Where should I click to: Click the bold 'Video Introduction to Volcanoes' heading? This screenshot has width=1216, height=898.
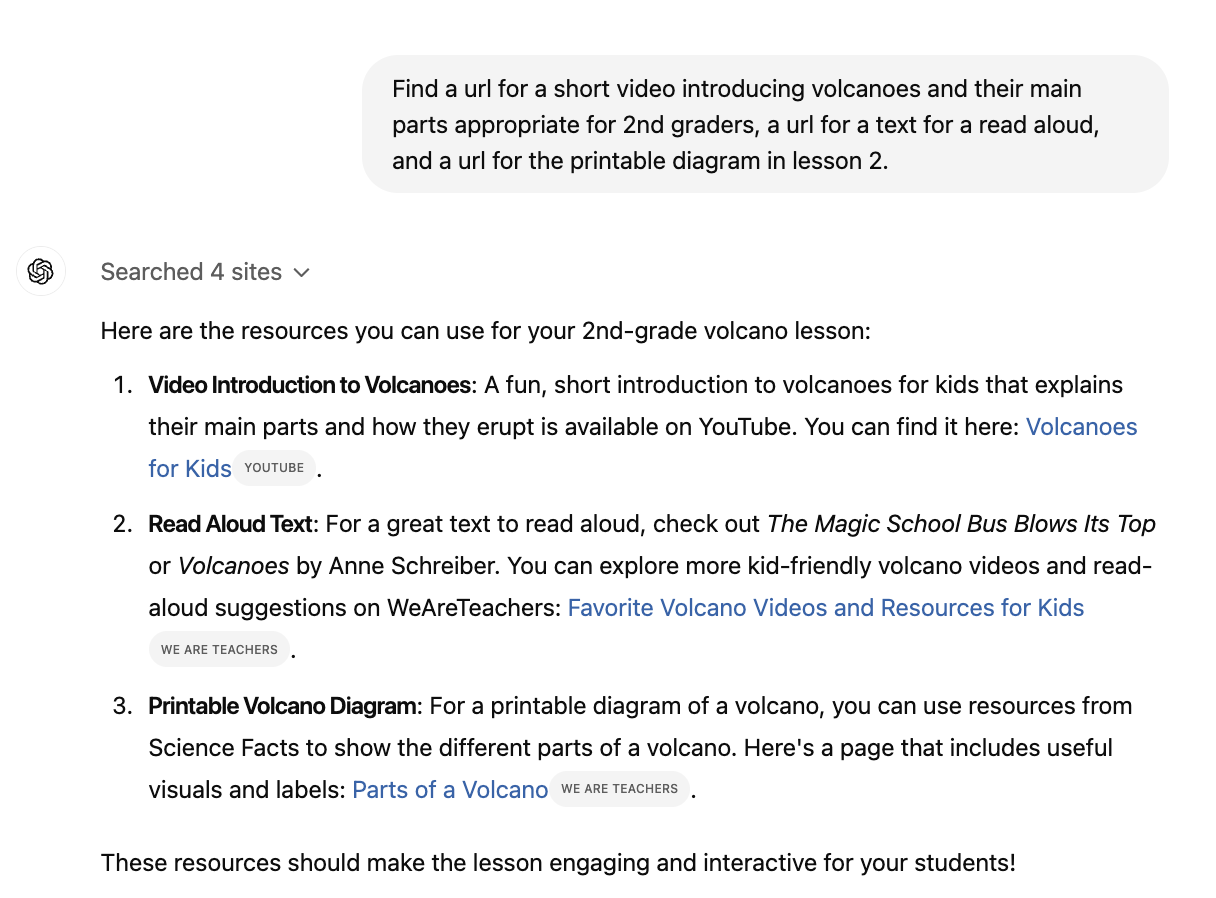(x=309, y=385)
